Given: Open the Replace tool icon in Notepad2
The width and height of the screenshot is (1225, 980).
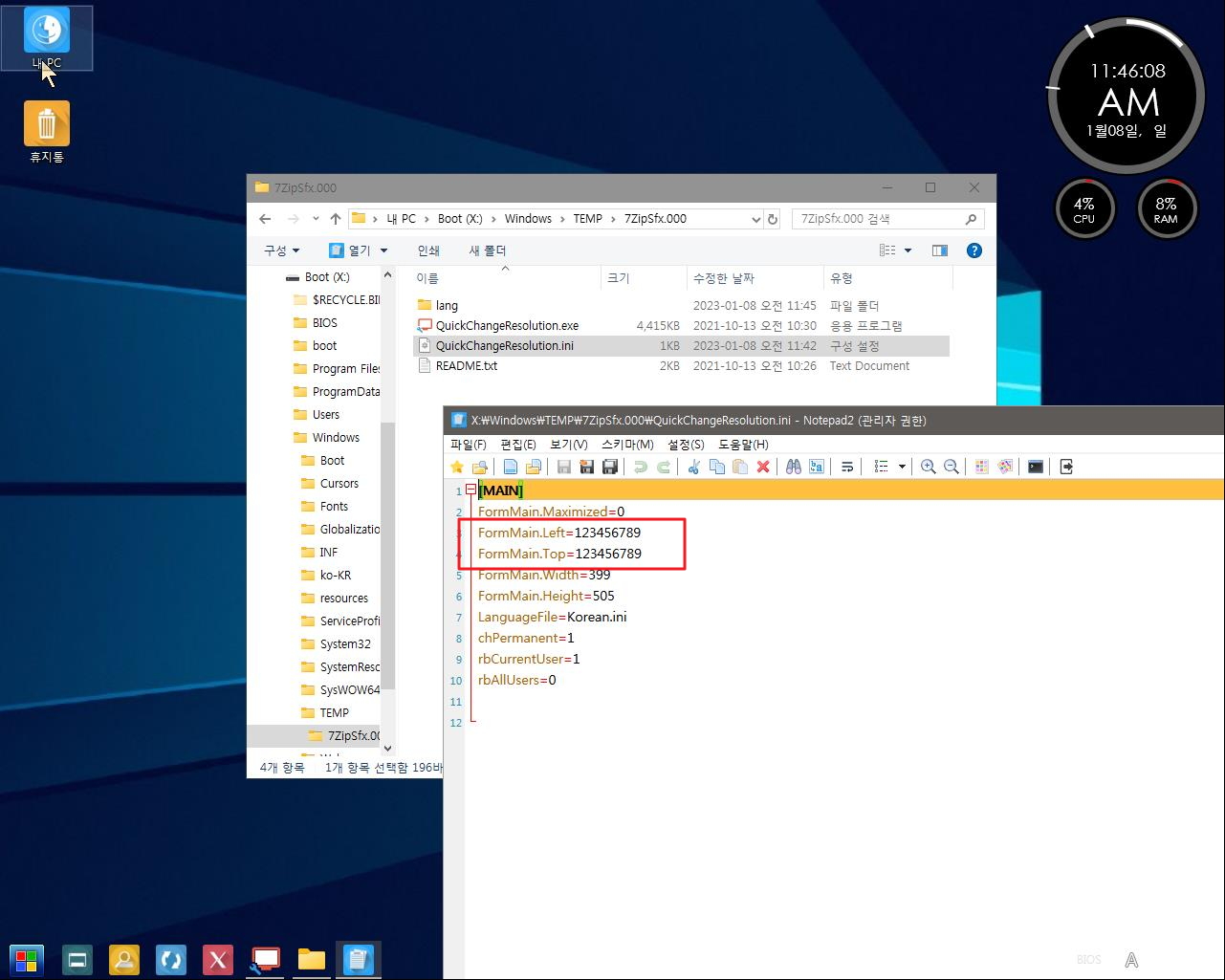Looking at the screenshot, I should coord(817,467).
